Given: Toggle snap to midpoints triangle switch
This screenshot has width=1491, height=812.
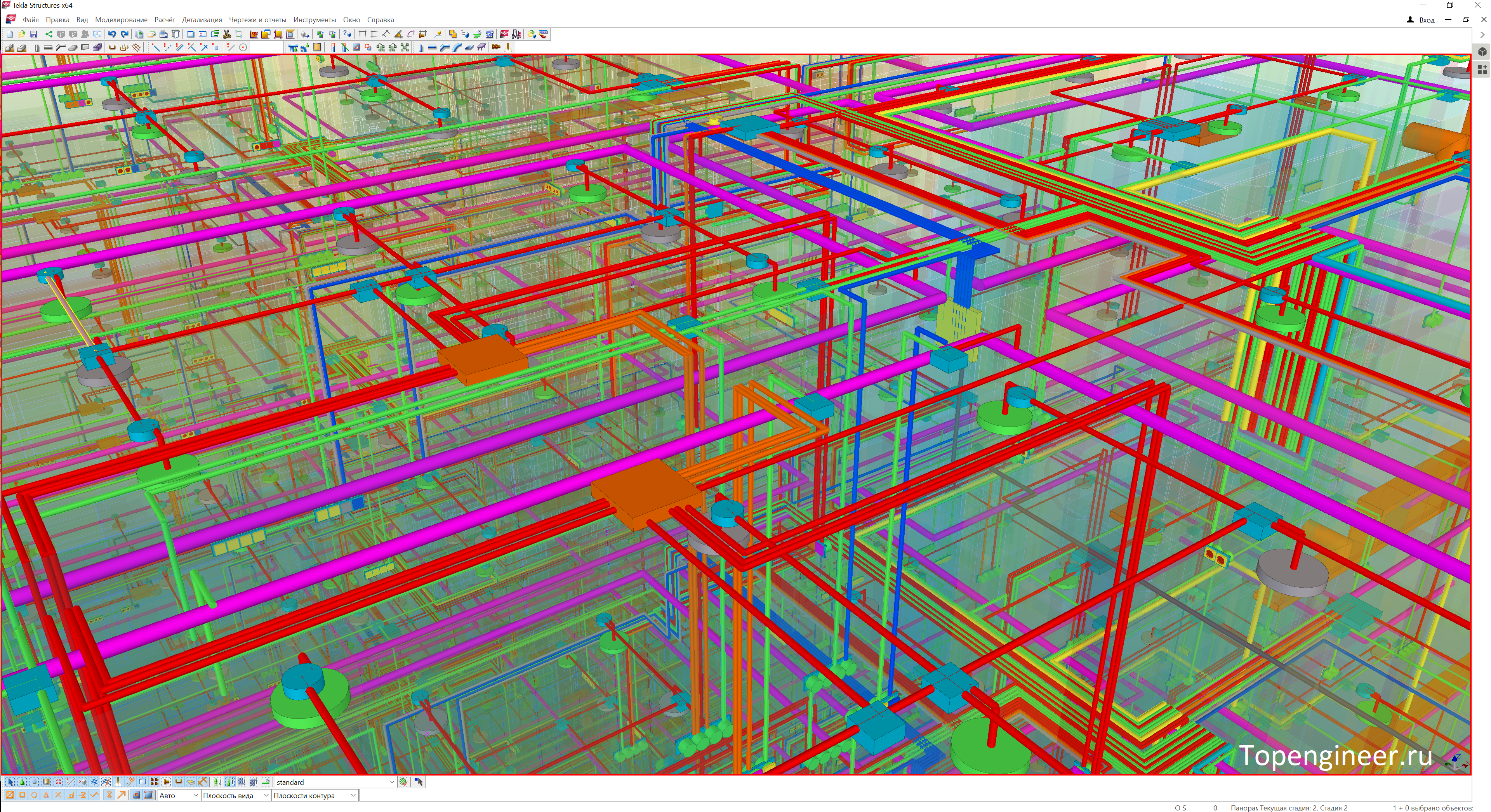Looking at the screenshot, I should (x=46, y=795).
